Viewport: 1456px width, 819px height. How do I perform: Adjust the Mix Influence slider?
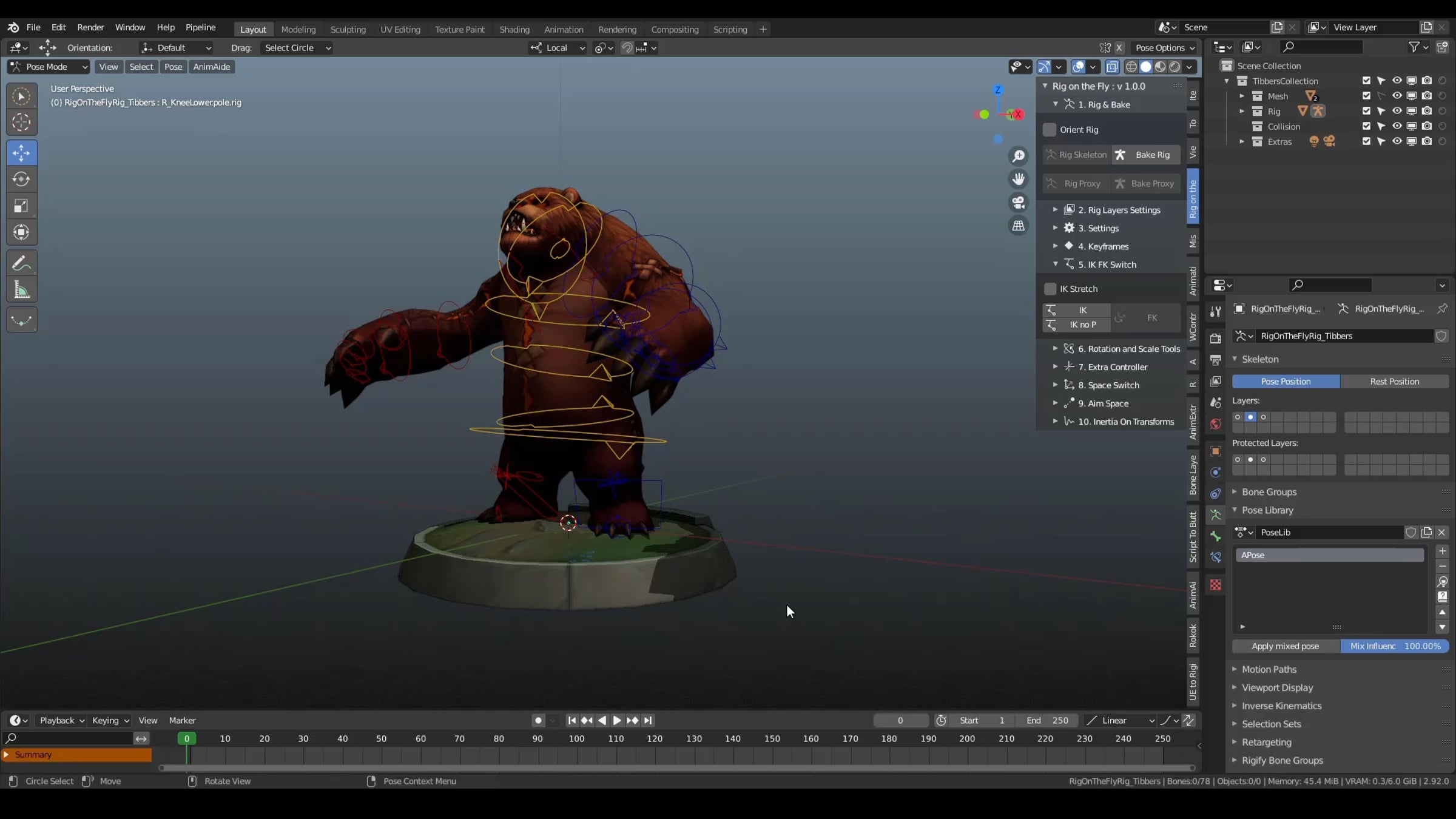click(1395, 646)
